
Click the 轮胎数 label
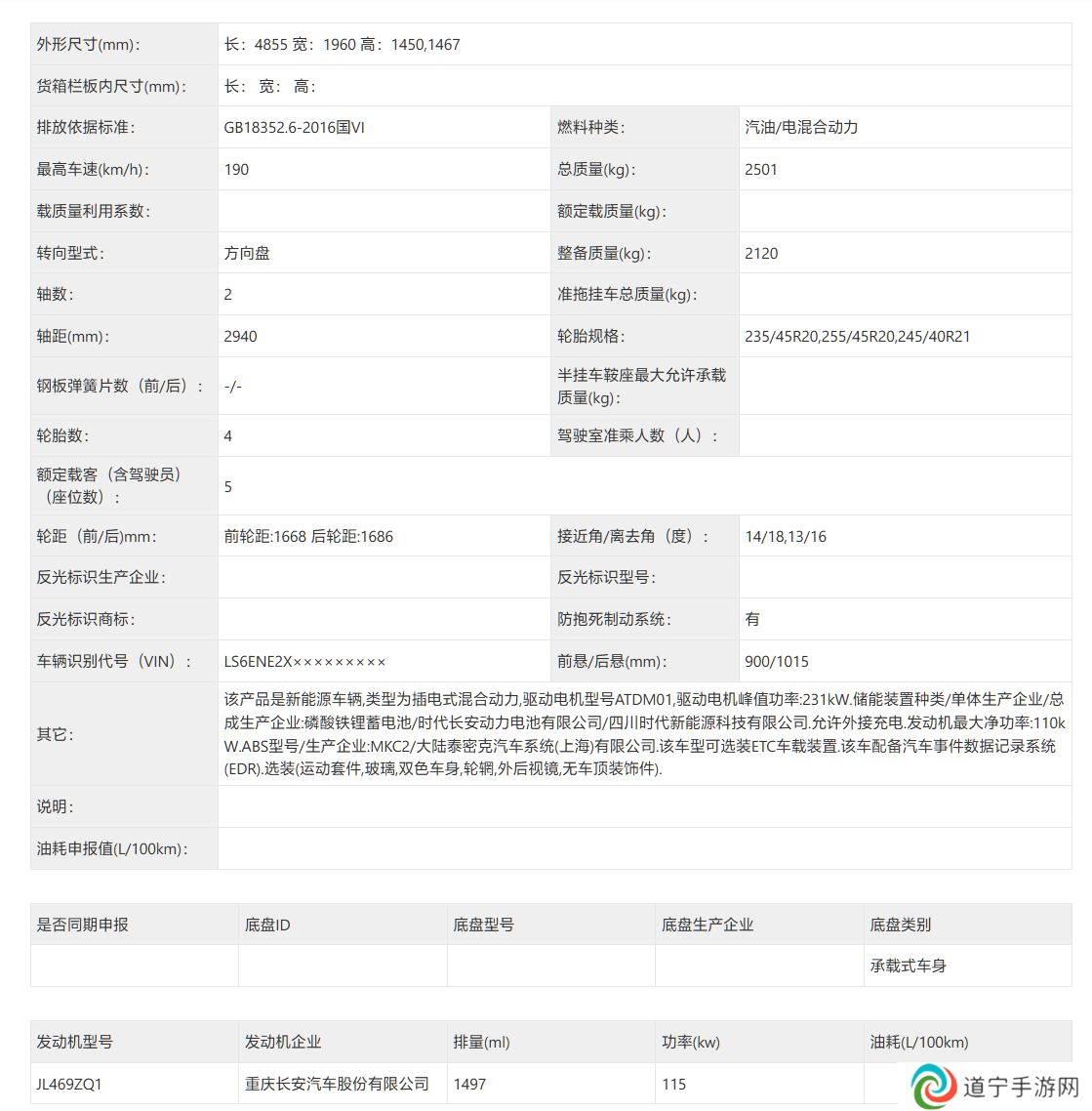(63, 435)
